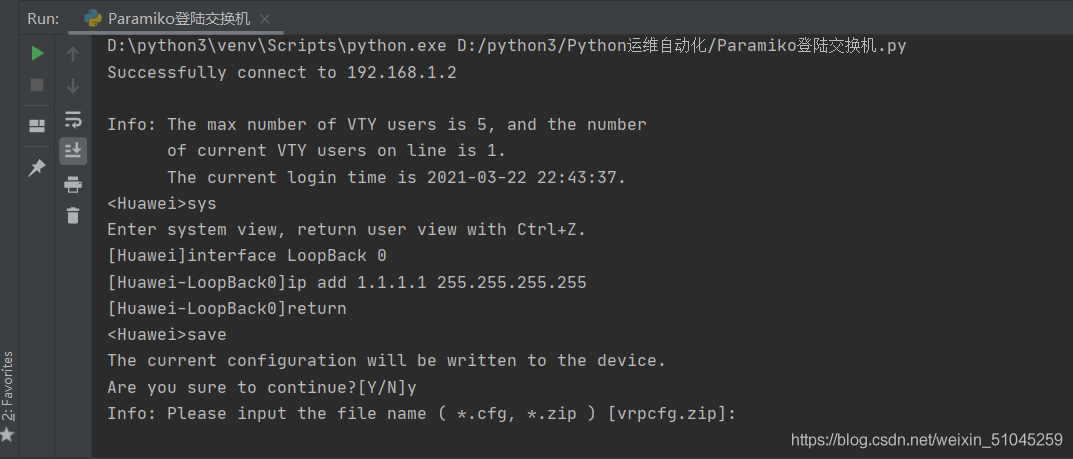The height and width of the screenshot is (459, 1073).
Task: Close the Paramiko登陆交换机 run tab
Action: point(265,19)
